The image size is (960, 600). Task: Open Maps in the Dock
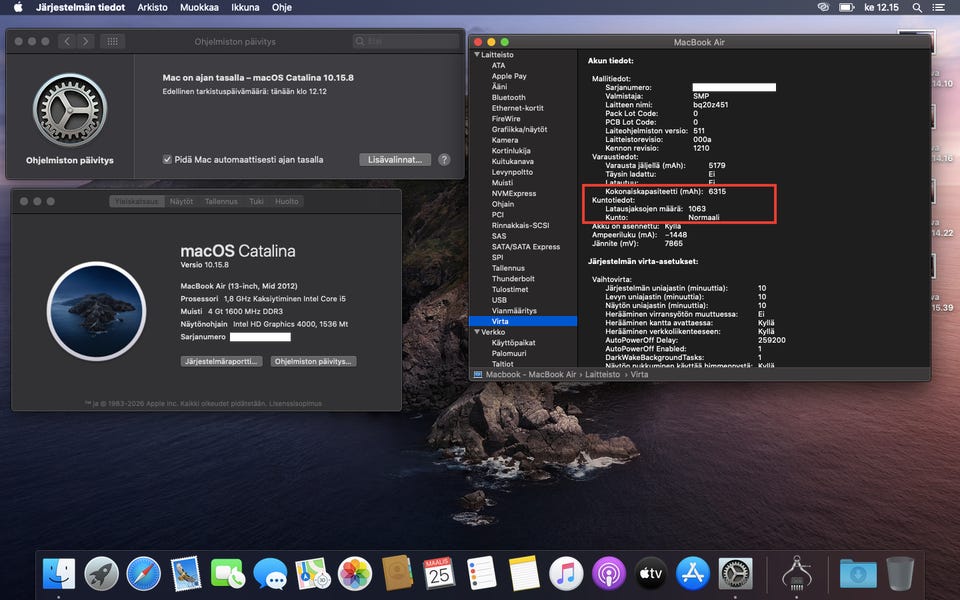[312, 574]
